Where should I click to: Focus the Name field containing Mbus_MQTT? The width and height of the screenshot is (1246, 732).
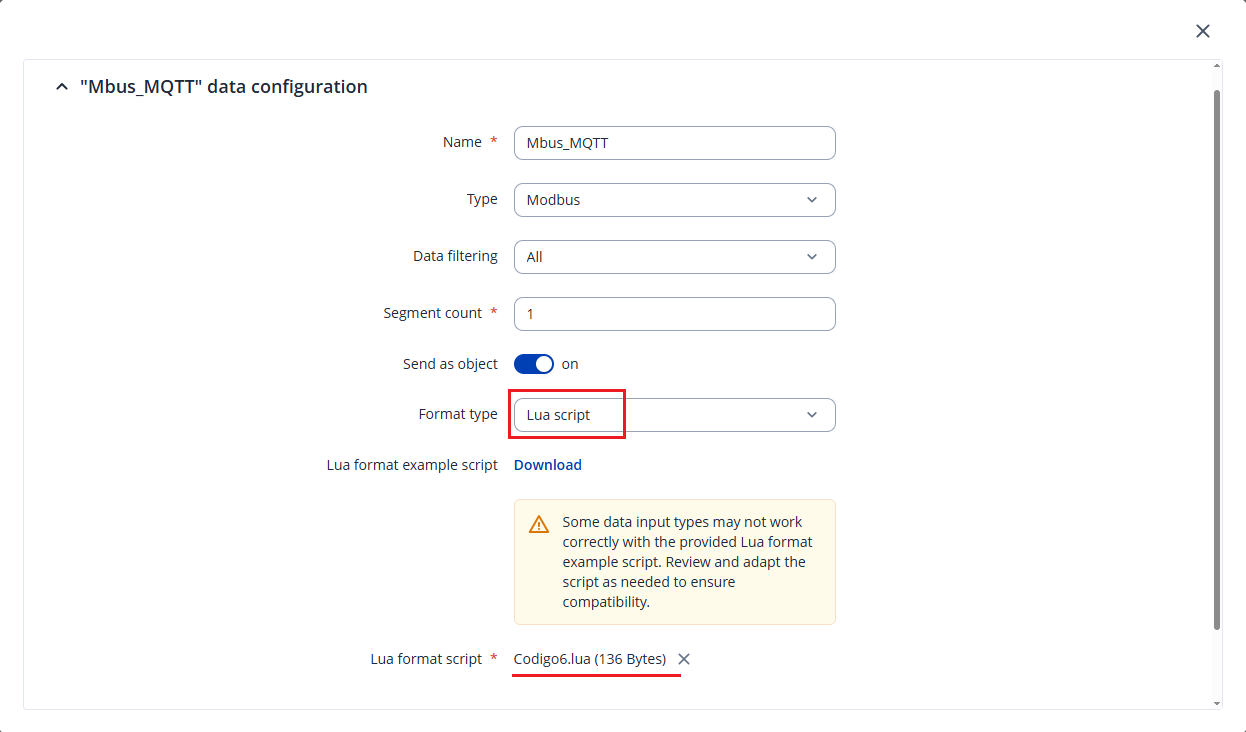point(674,143)
